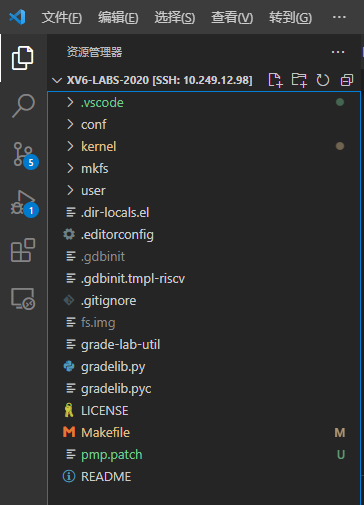Click the New Folder icon

pyautogui.click(x=299, y=80)
